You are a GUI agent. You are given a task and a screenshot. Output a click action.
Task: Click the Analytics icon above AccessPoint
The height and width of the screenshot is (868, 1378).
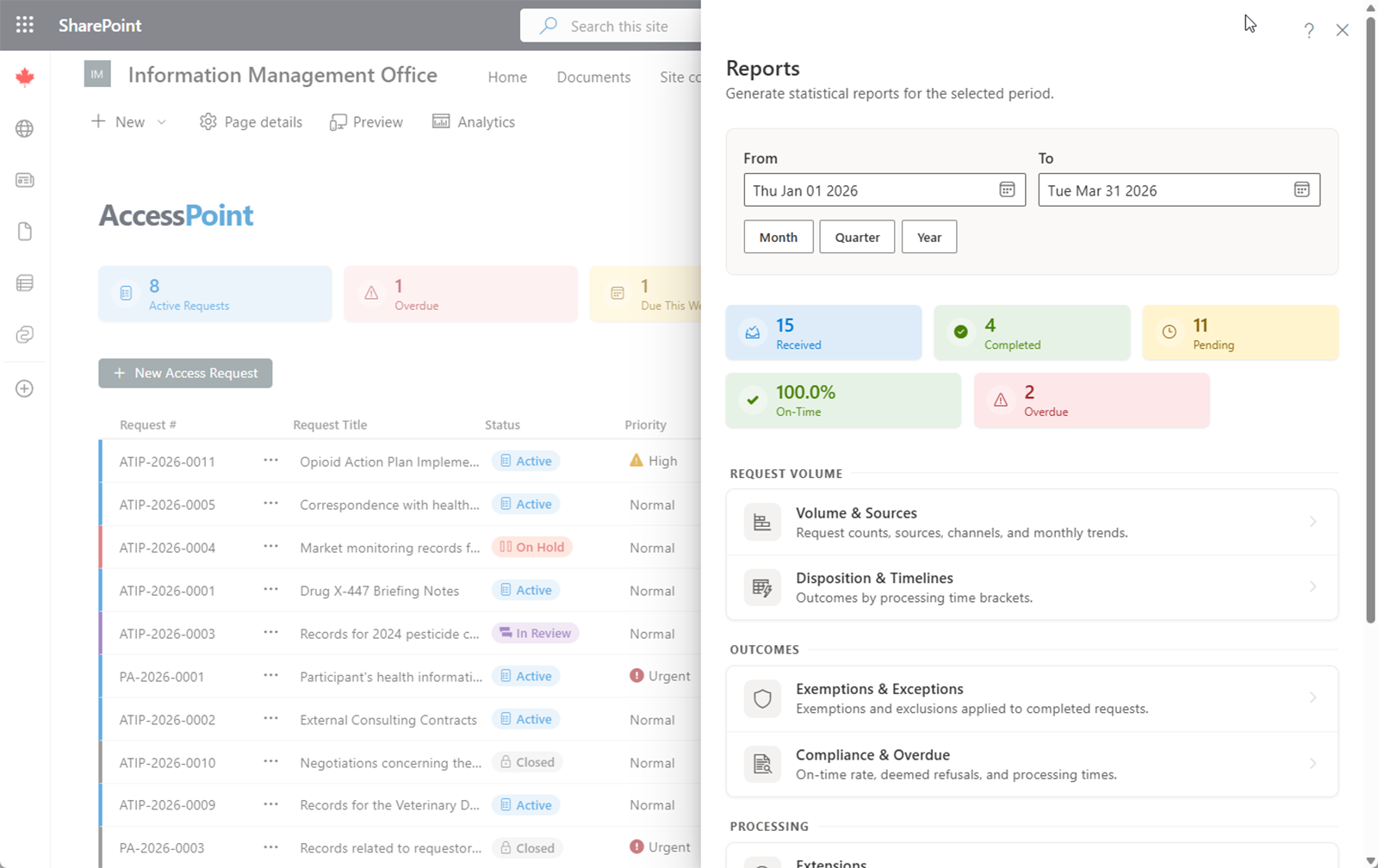click(443, 121)
